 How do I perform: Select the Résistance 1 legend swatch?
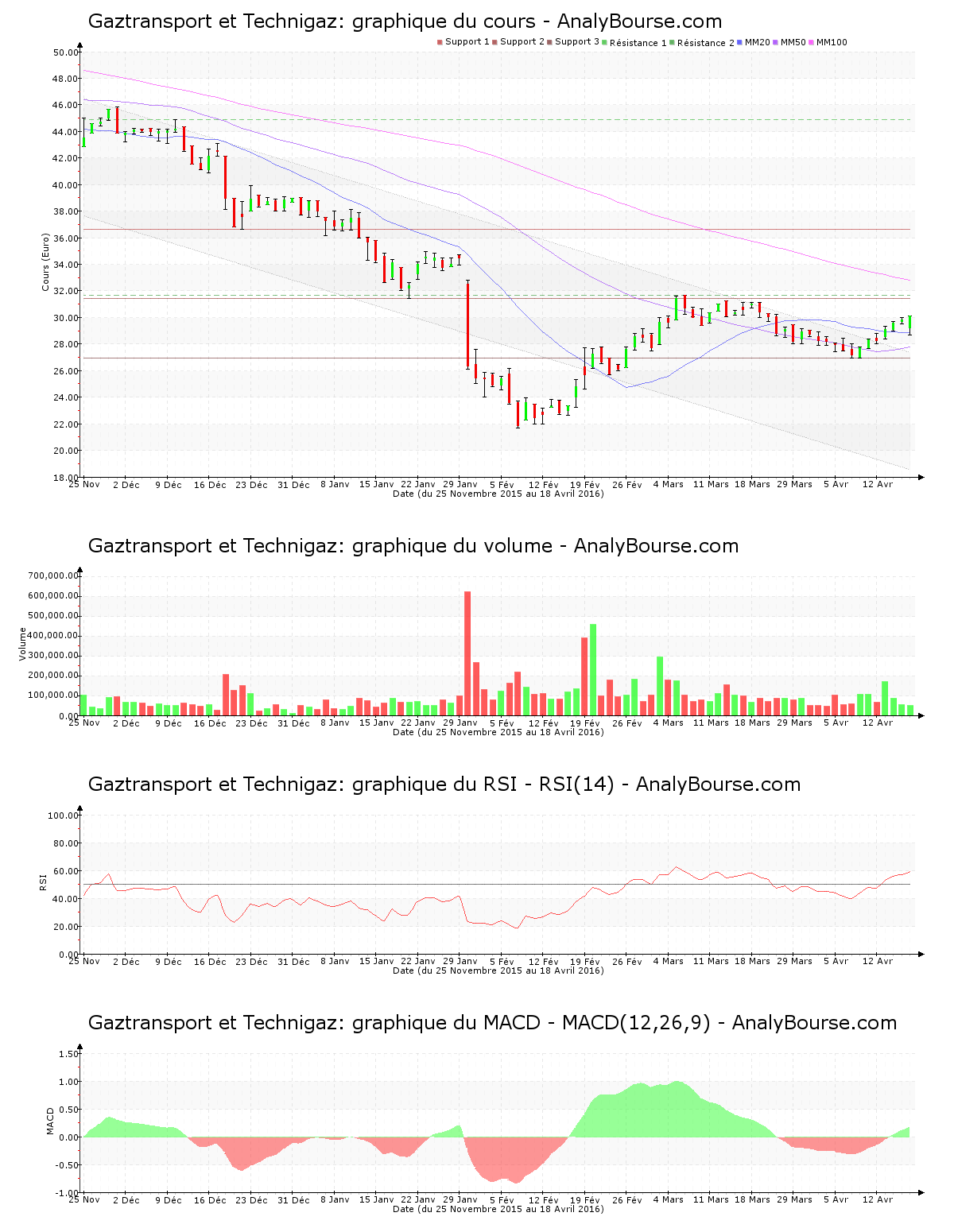click(x=605, y=42)
